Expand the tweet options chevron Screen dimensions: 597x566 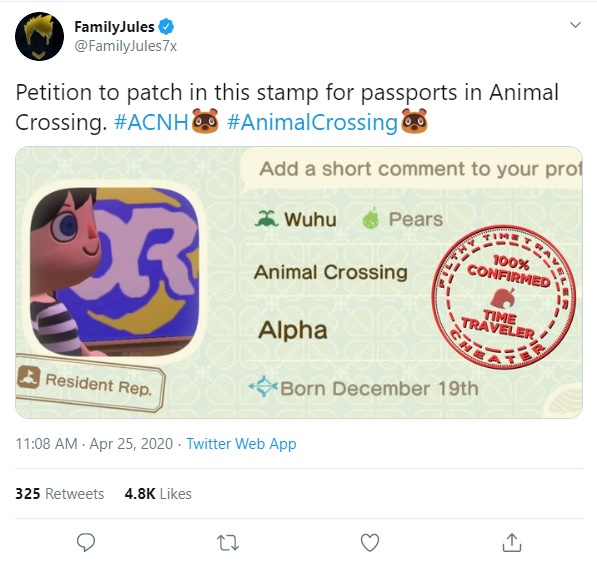pyautogui.click(x=575, y=25)
